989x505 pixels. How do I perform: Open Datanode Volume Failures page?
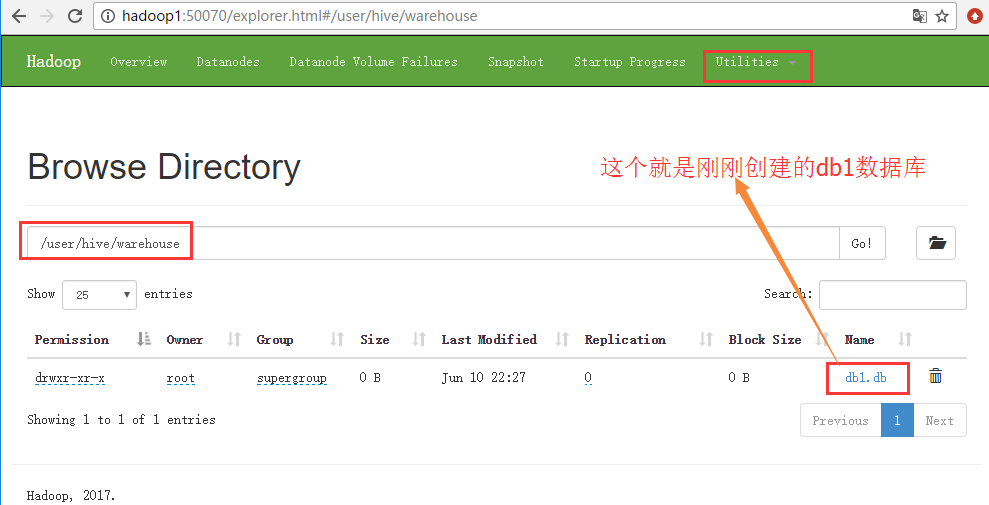(373, 62)
